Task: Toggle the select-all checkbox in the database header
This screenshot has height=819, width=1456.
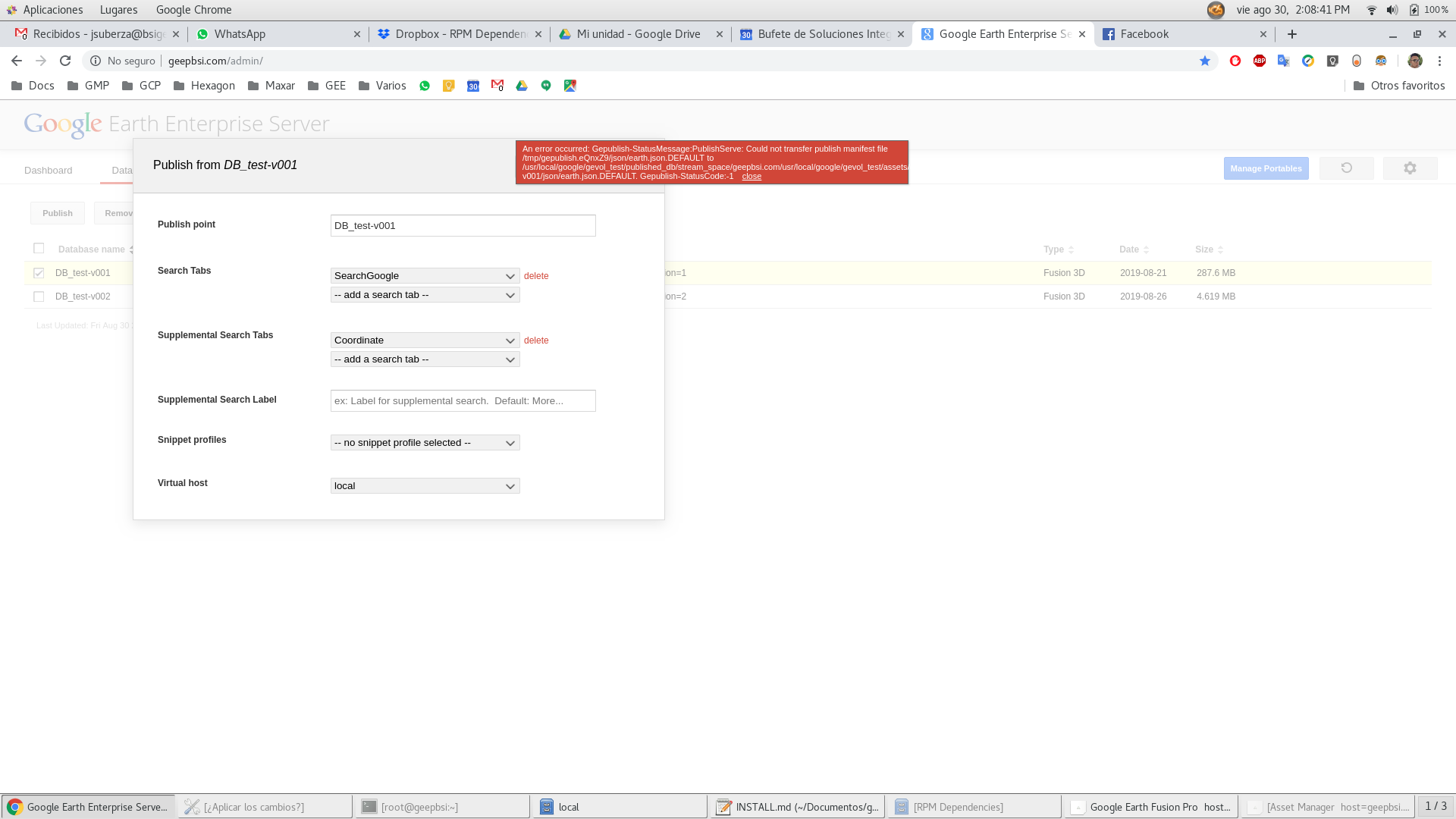Action: tap(39, 248)
